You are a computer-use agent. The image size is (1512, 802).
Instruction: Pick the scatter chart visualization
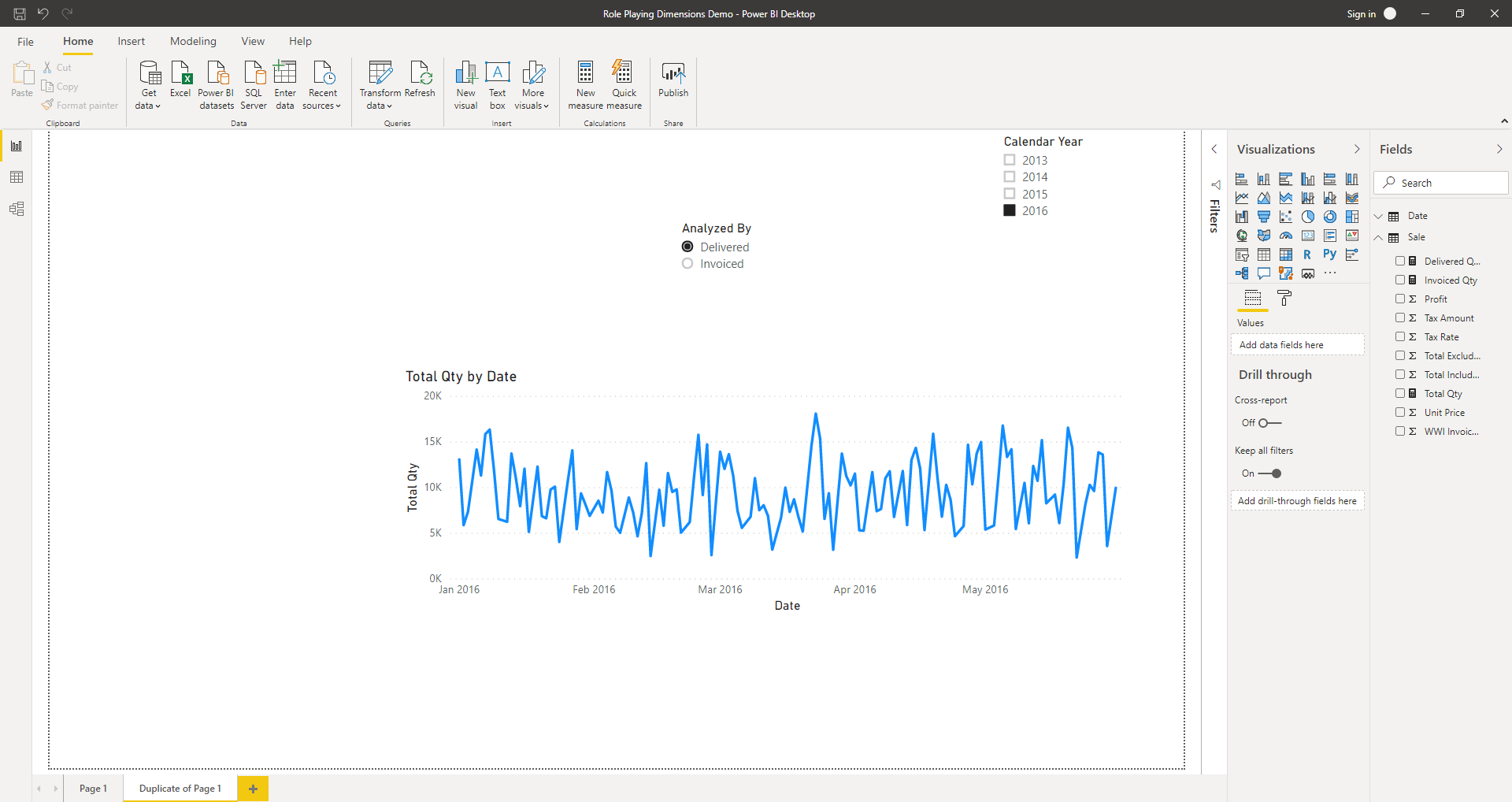point(1286,217)
